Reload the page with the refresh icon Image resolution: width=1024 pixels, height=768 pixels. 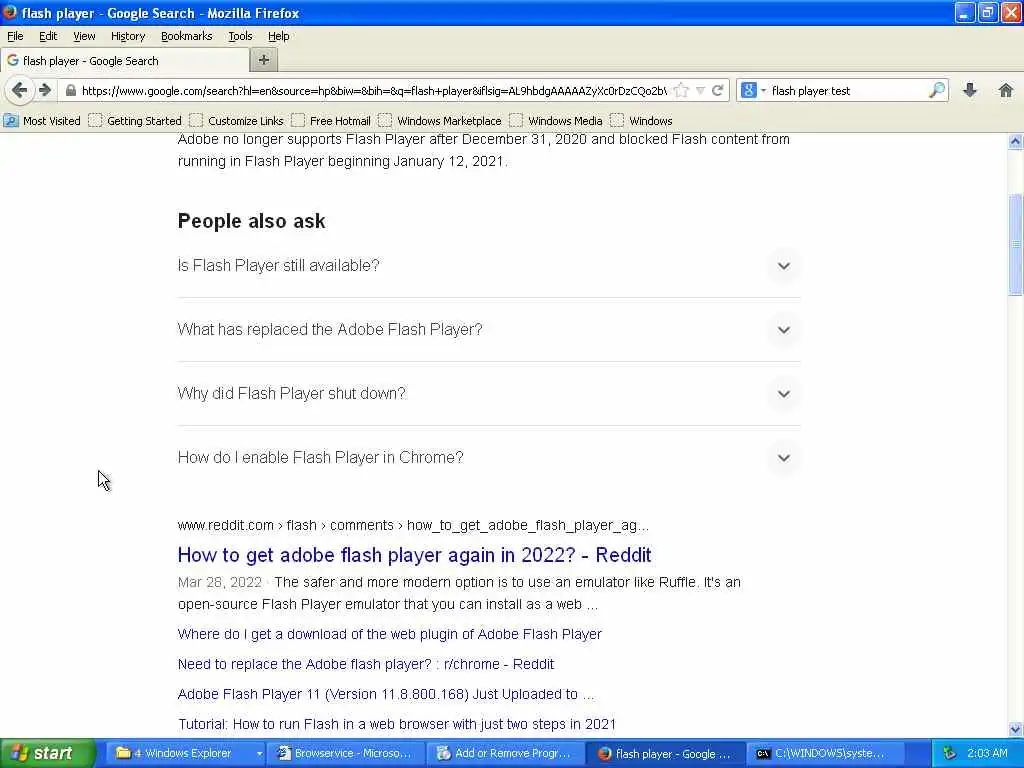(x=718, y=91)
